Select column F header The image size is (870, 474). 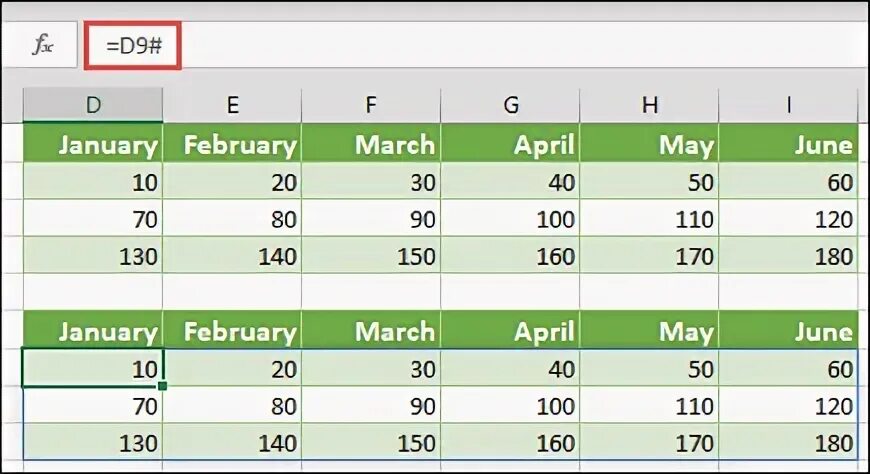[371, 105]
